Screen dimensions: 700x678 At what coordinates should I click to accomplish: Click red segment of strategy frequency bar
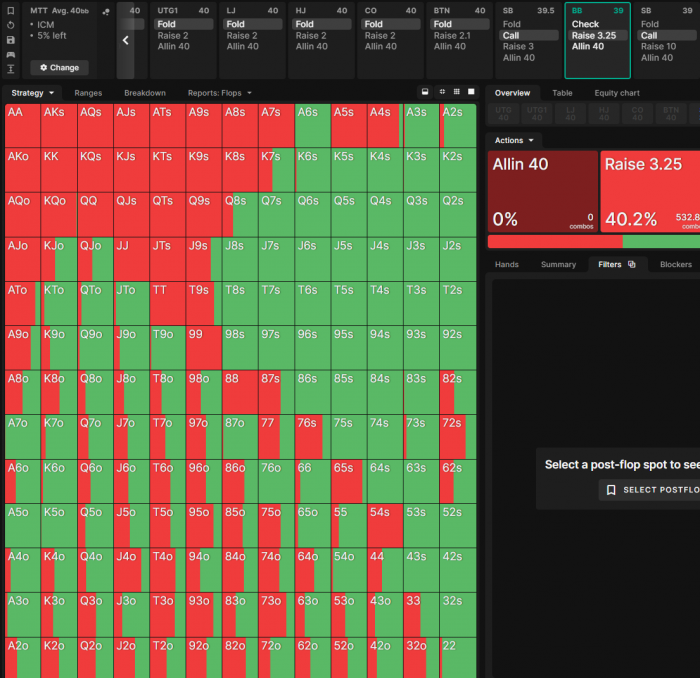555,241
